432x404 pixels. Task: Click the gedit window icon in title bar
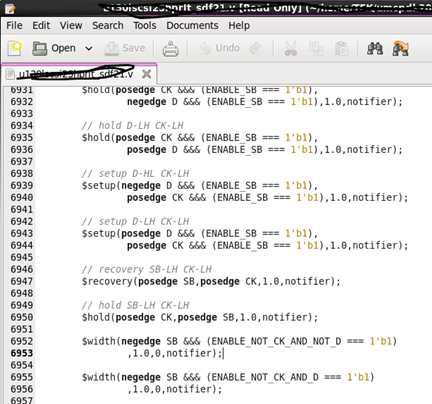10,8
